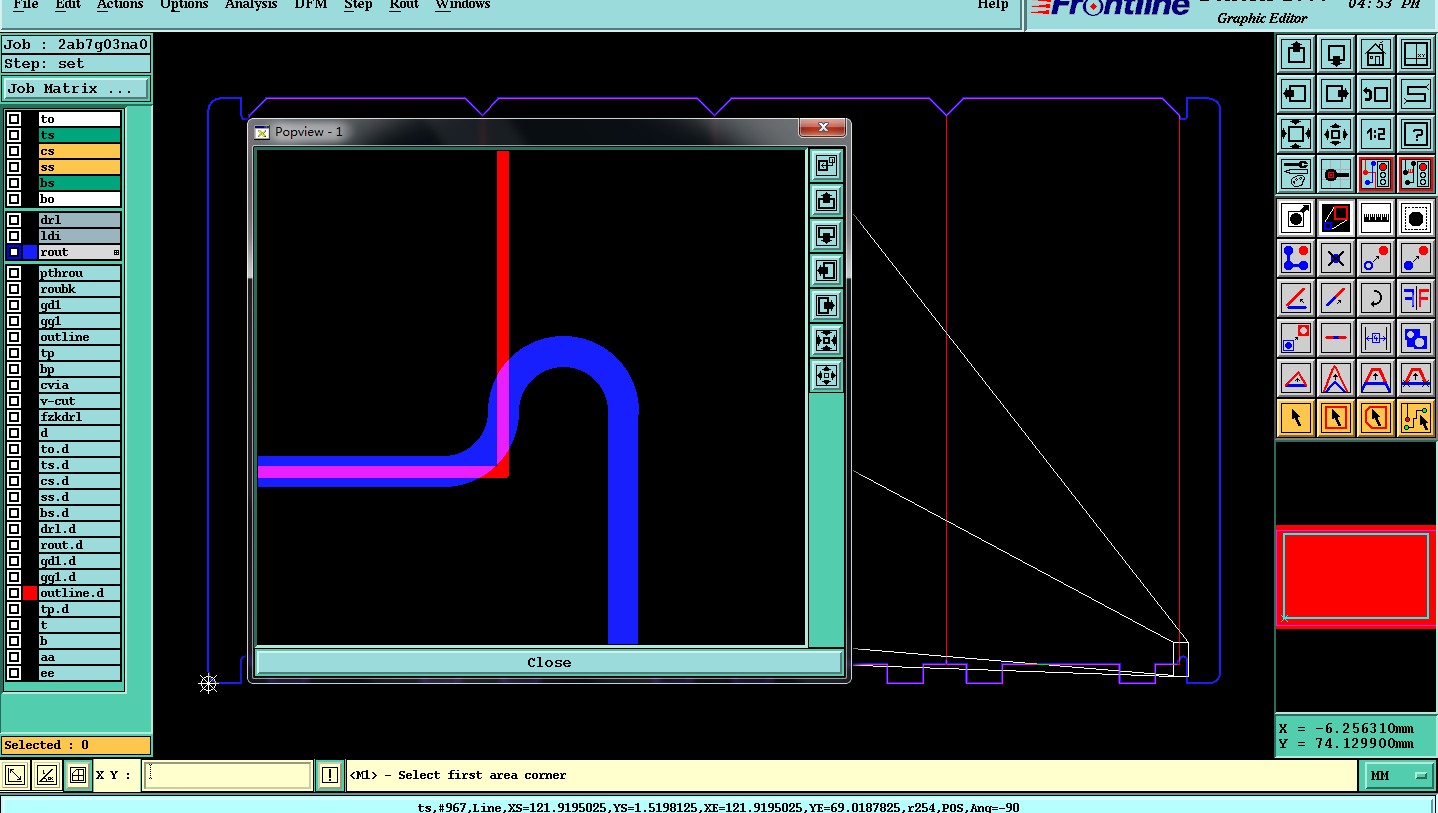Click the Selected : 0 status label

pos(76,745)
